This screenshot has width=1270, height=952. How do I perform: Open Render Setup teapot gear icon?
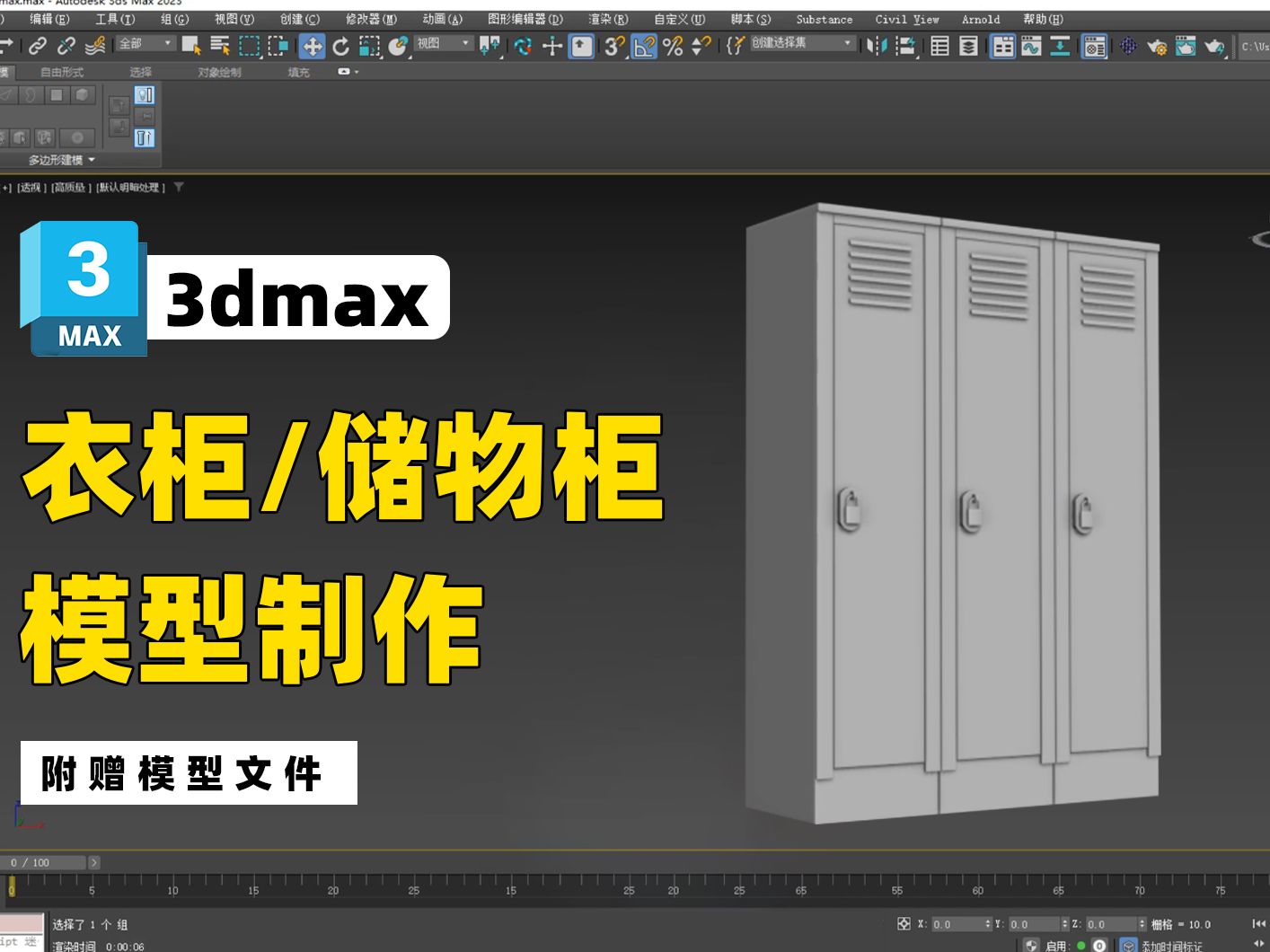tap(1157, 45)
